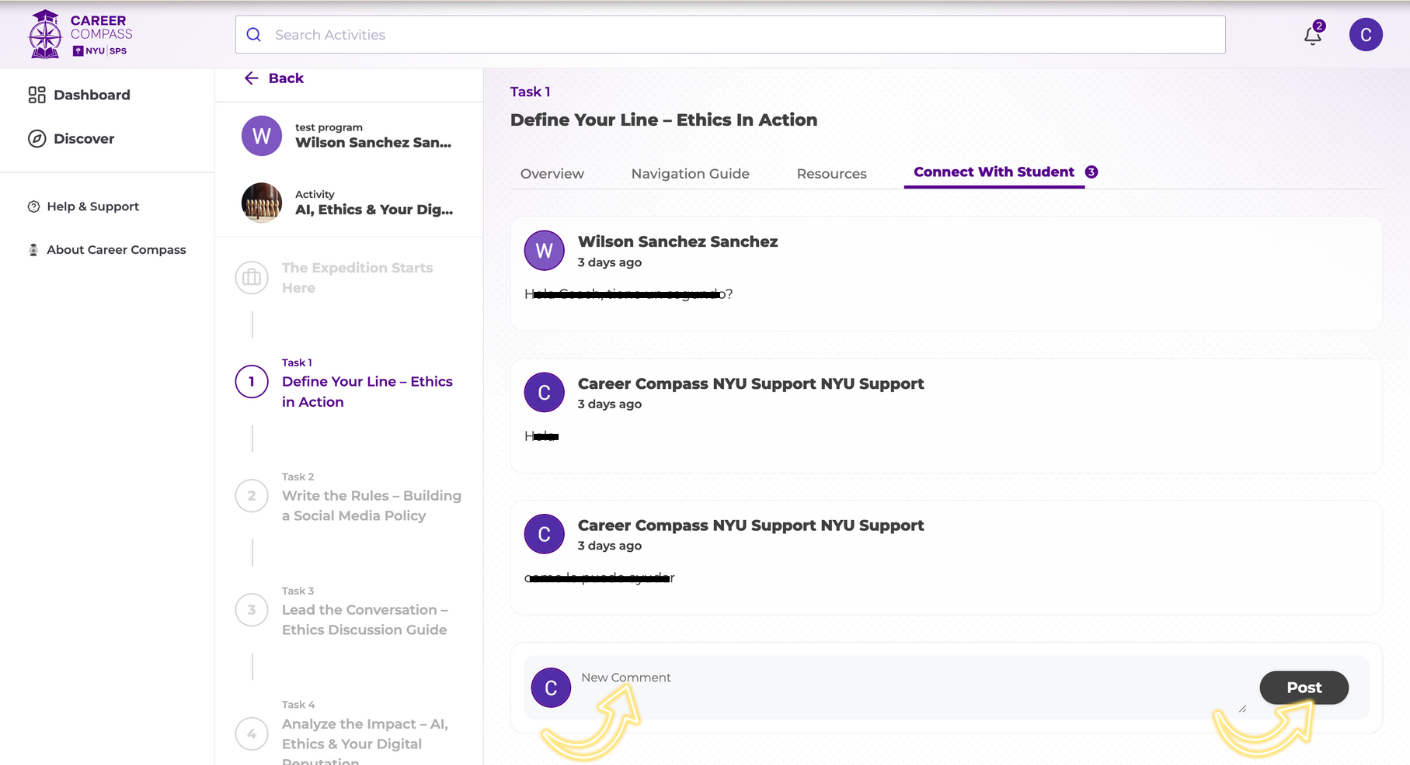The width and height of the screenshot is (1410, 765).
Task: Click the Career Compass logo
Action: tap(80, 34)
